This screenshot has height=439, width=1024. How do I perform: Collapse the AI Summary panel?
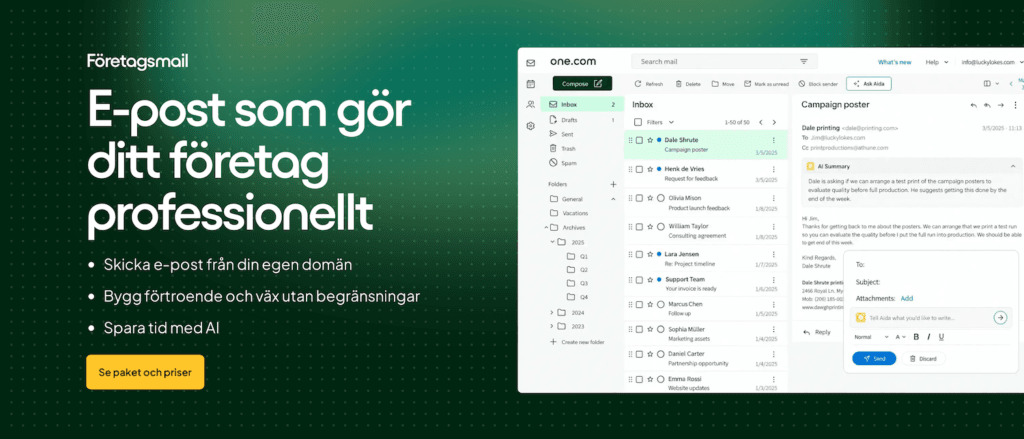[1013, 167]
